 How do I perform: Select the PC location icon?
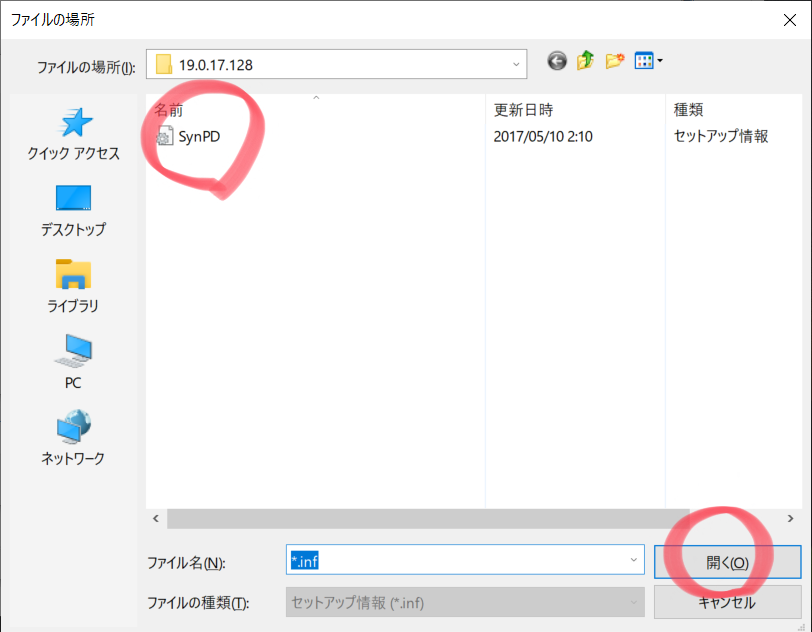click(x=73, y=362)
